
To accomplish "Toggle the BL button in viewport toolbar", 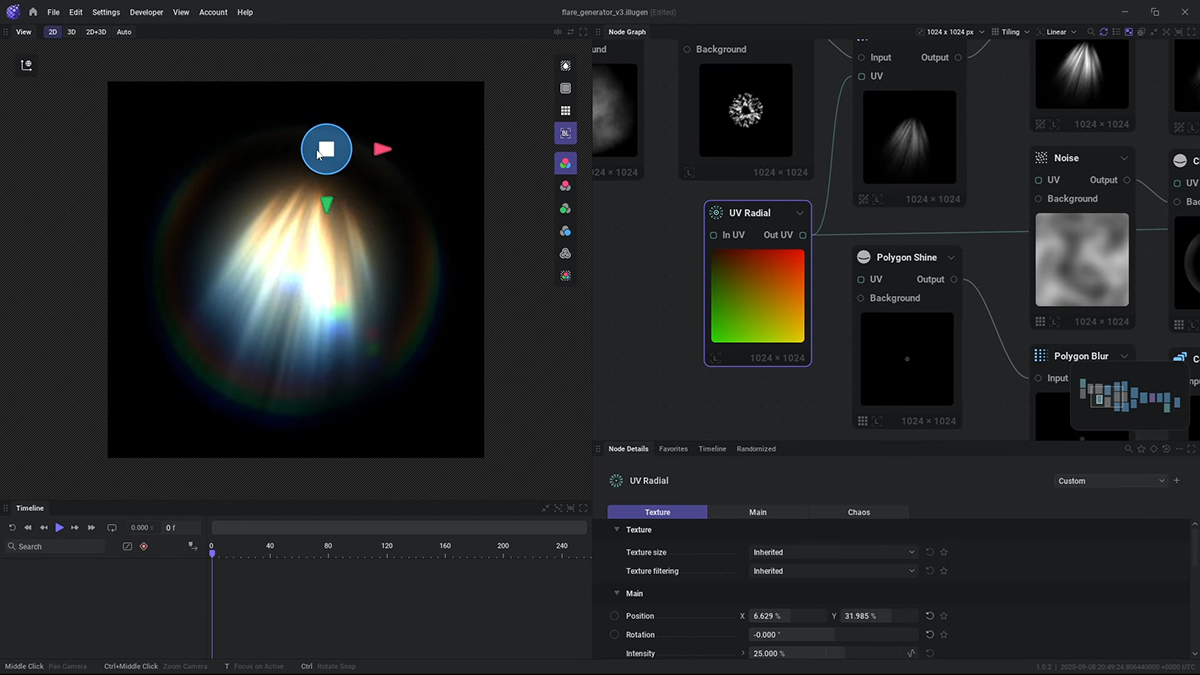I will click(565, 133).
